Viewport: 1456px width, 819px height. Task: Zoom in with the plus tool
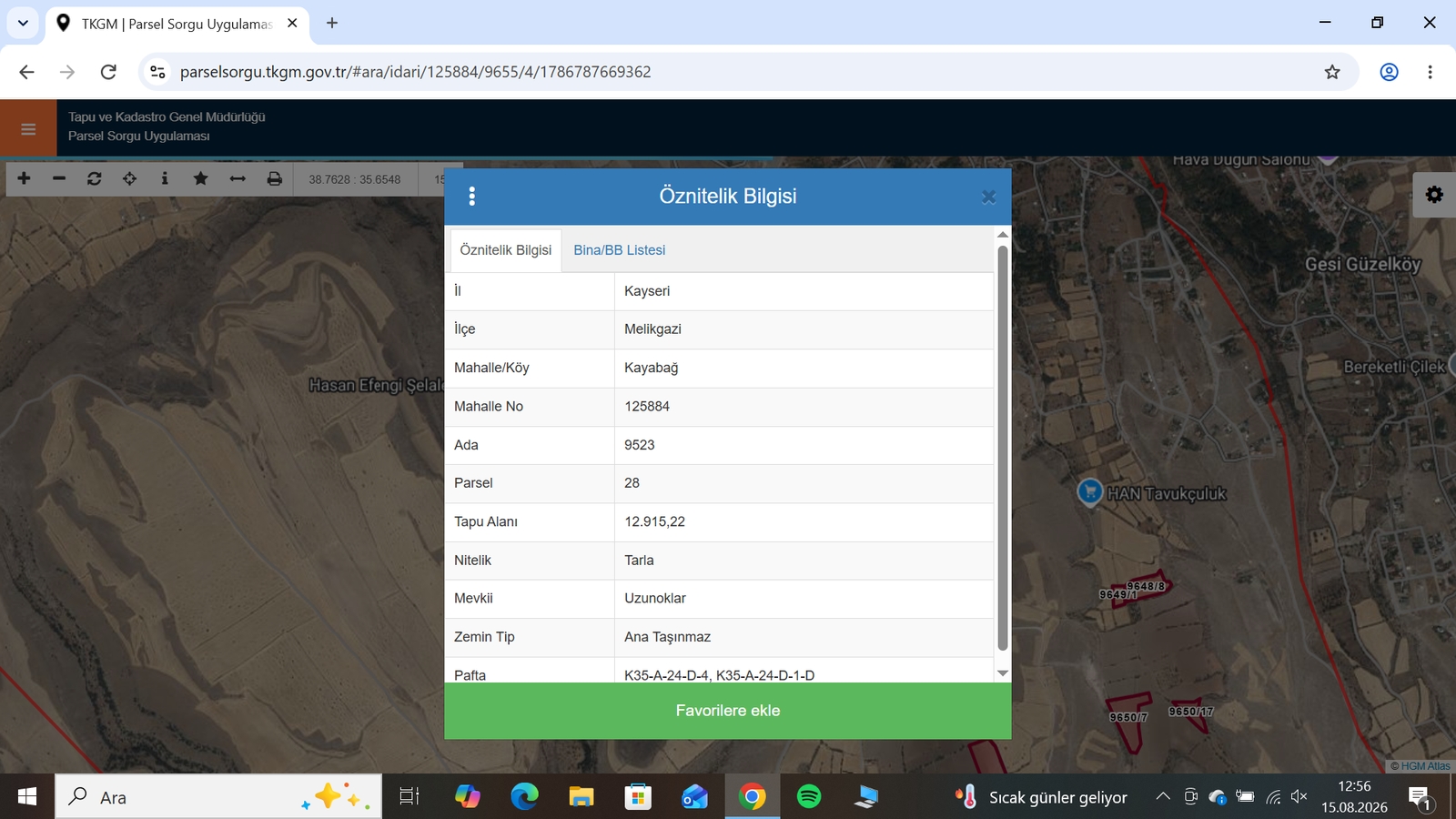coord(24,178)
